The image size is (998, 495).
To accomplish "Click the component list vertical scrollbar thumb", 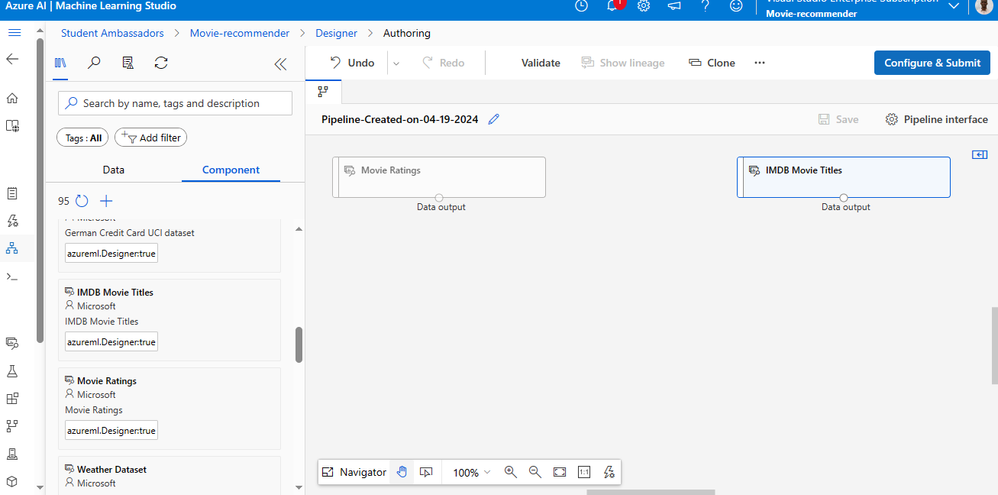I will point(299,345).
